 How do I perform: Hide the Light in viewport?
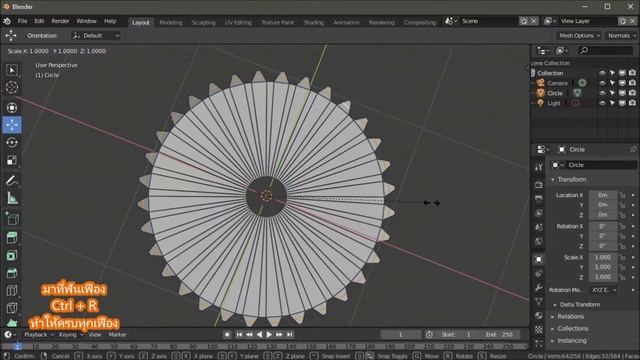click(602, 103)
